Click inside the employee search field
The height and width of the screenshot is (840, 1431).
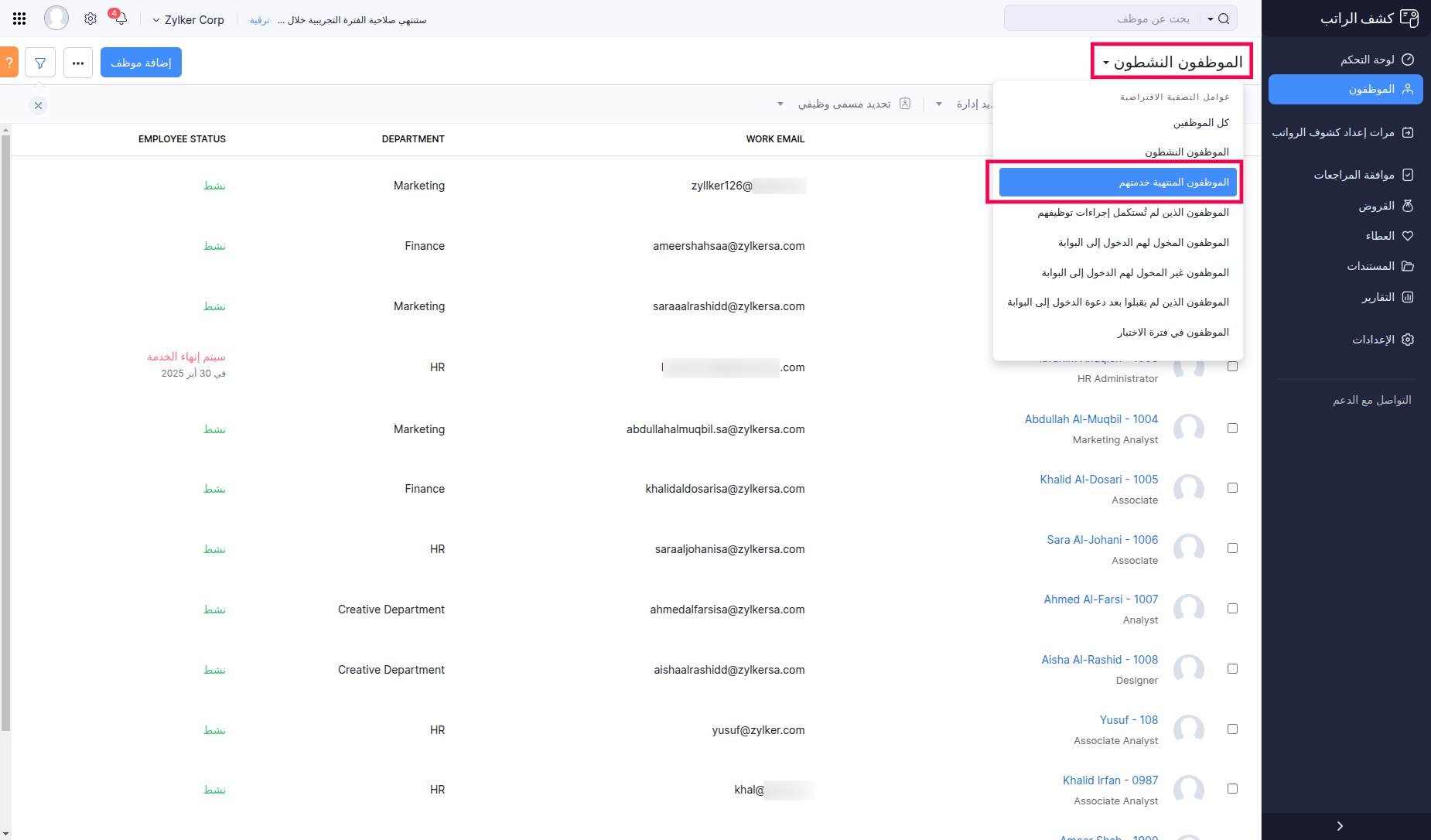pyautogui.click(x=1122, y=18)
